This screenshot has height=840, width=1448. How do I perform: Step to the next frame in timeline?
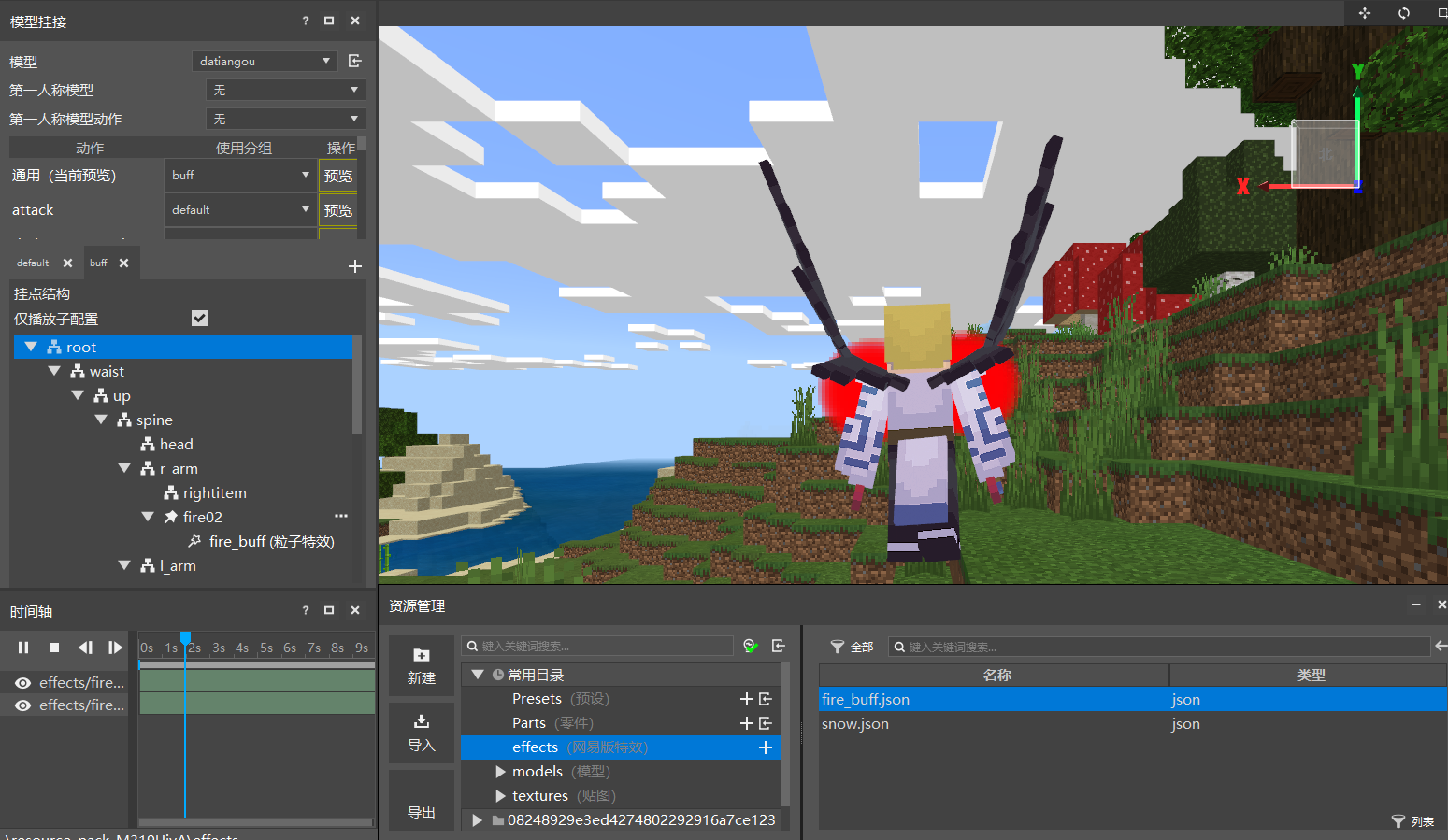pos(115,648)
